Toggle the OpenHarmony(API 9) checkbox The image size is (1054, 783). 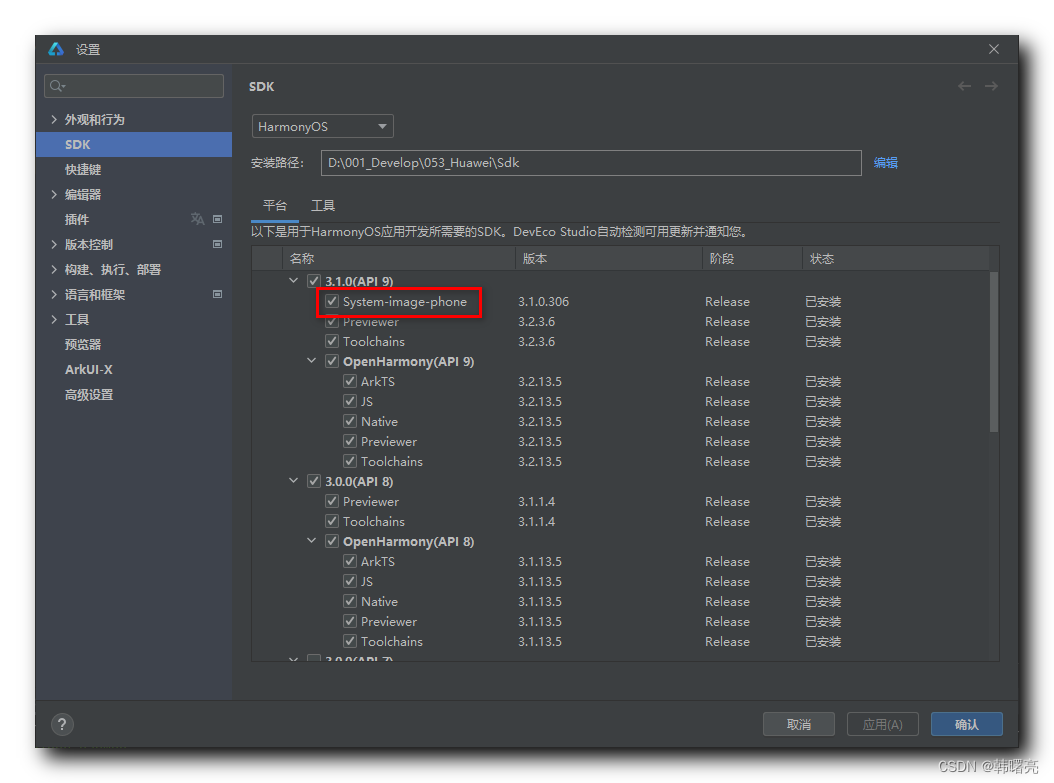[332, 361]
